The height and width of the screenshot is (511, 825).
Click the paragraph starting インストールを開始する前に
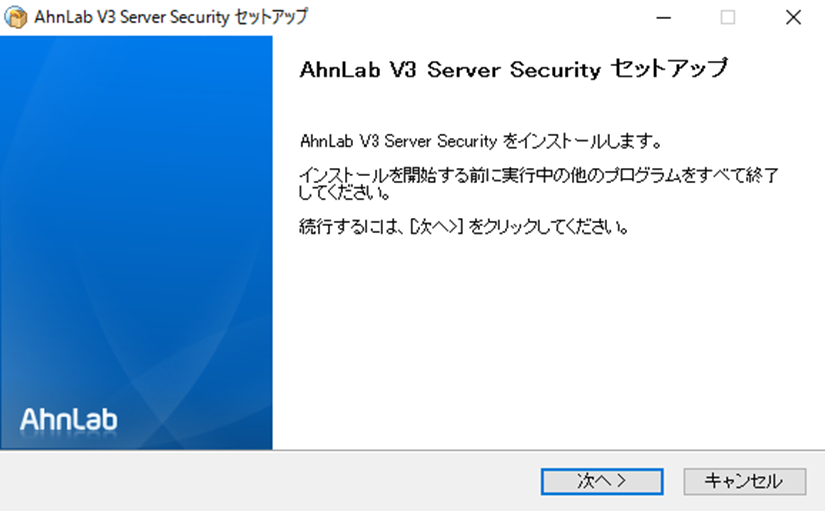tap(538, 183)
